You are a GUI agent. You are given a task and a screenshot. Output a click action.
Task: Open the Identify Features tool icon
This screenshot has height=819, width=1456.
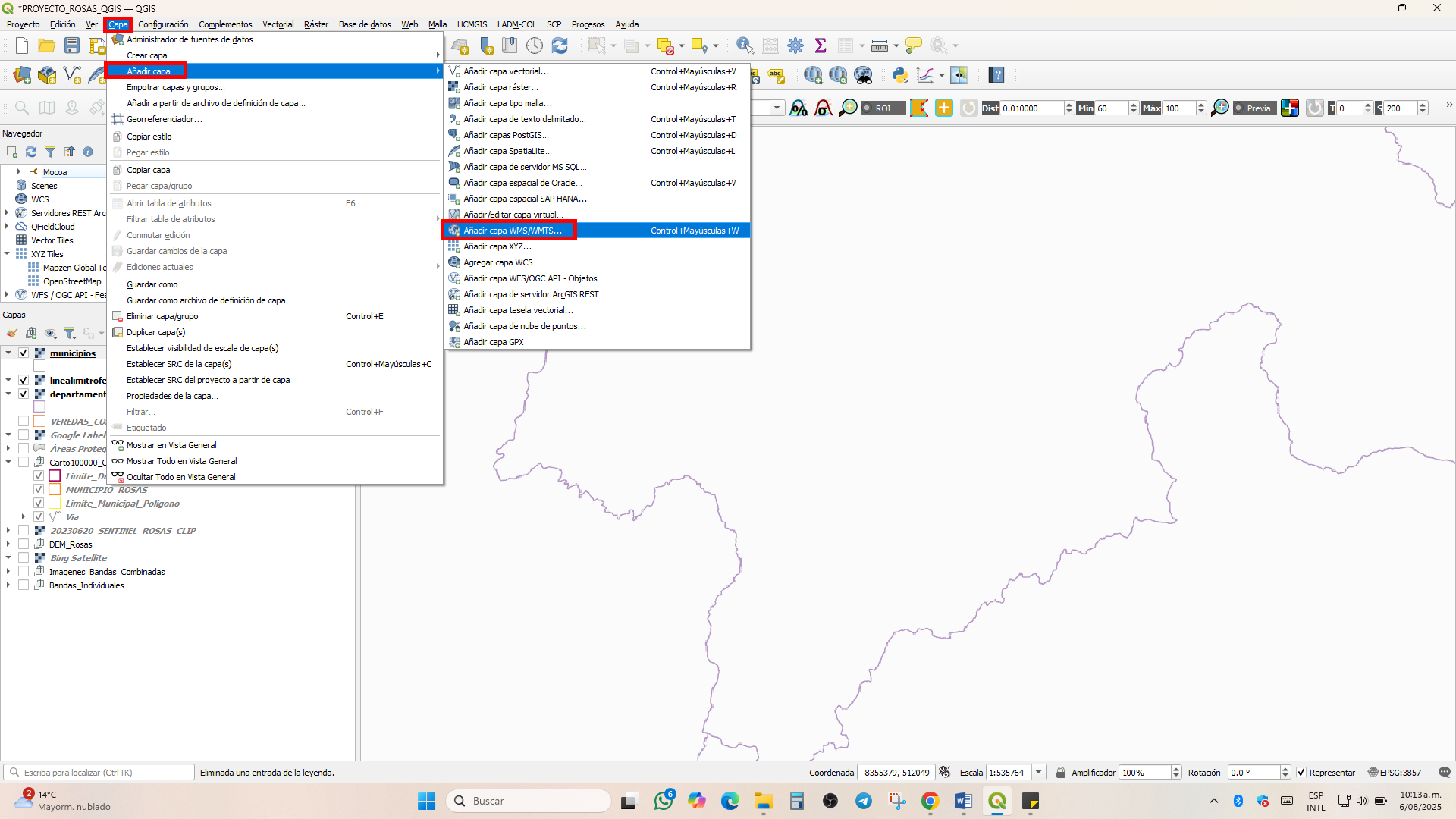click(745, 46)
